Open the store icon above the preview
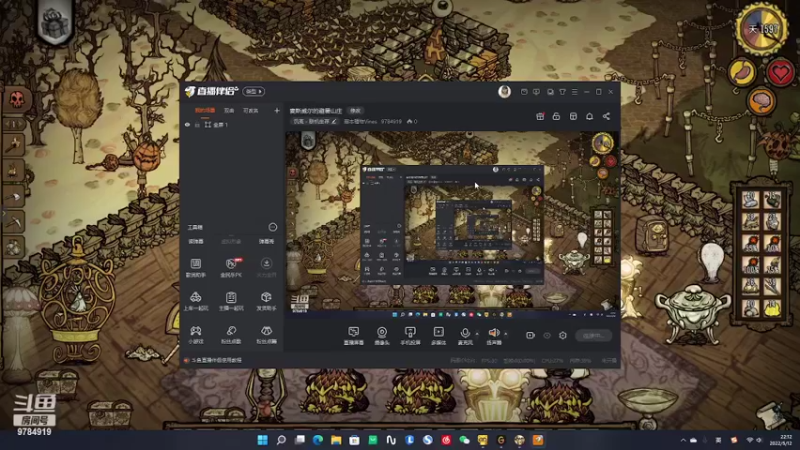The height and width of the screenshot is (450, 800). tap(573, 116)
